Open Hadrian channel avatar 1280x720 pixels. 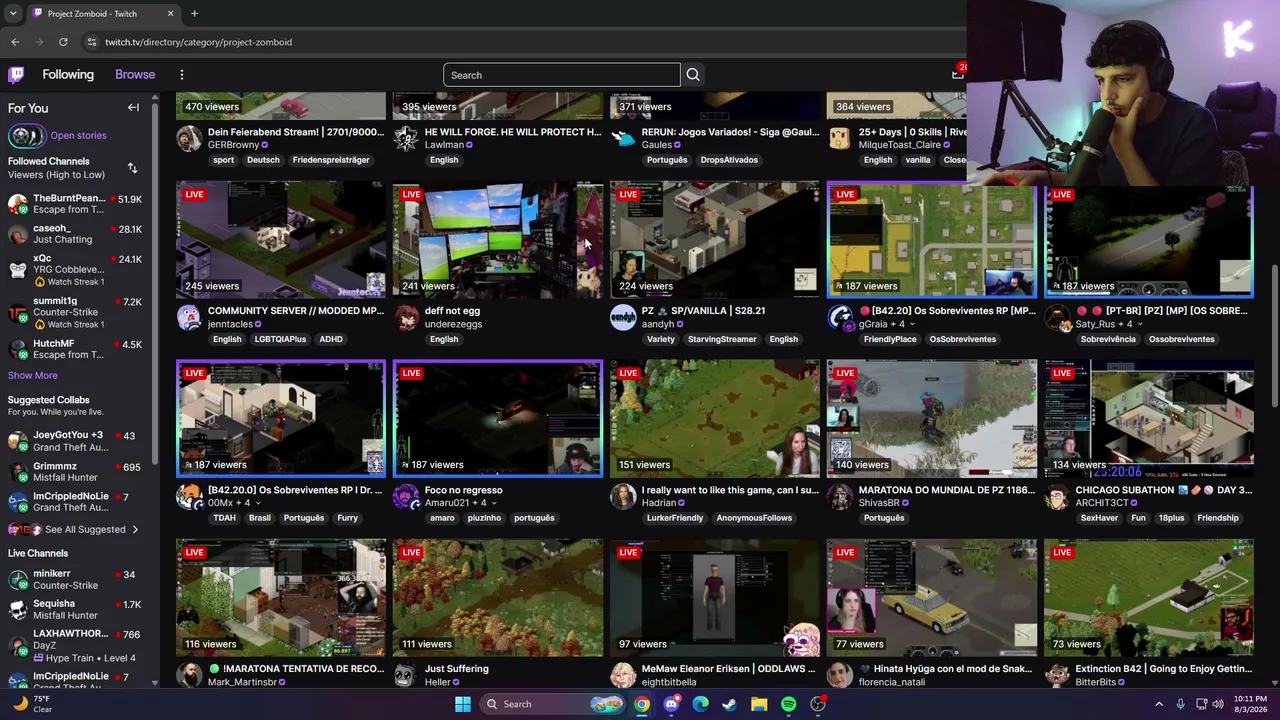click(622, 497)
